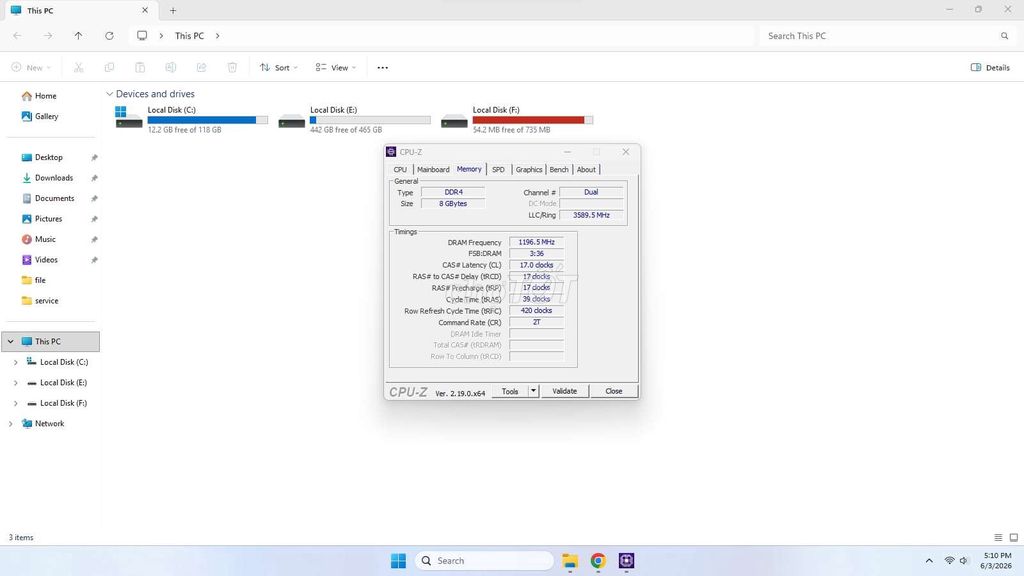This screenshot has width=1024, height=576.
Task: Open Home in the navigation pane
Action: click(39, 96)
